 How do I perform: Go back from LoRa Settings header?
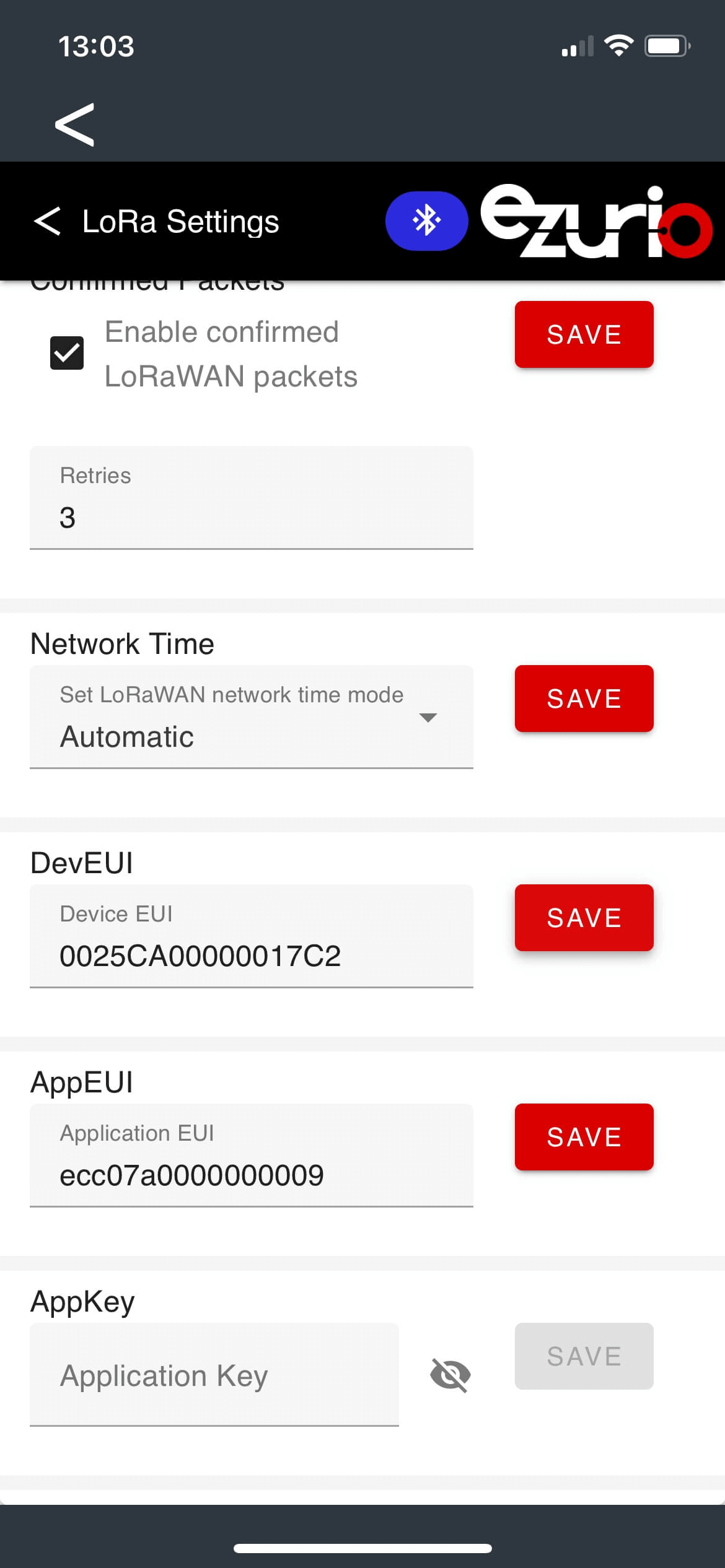48,221
